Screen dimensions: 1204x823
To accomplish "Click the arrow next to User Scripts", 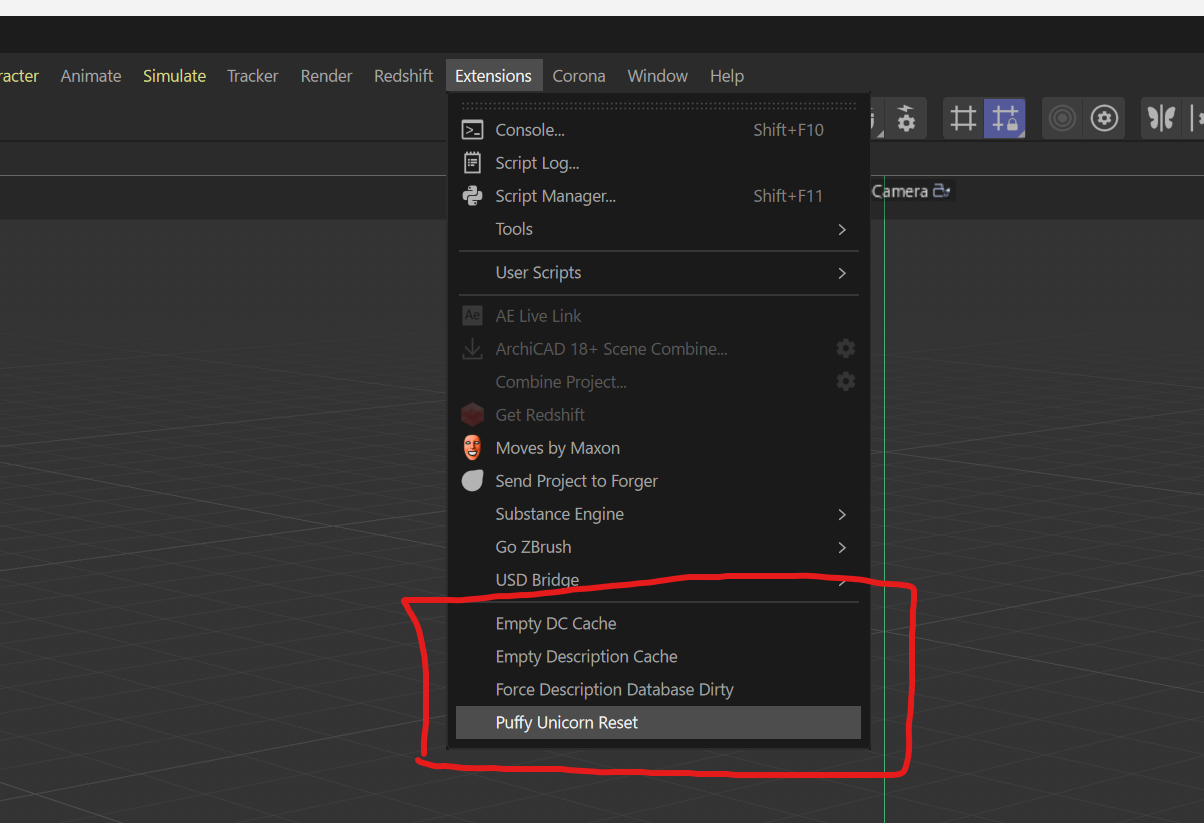I will pos(842,273).
